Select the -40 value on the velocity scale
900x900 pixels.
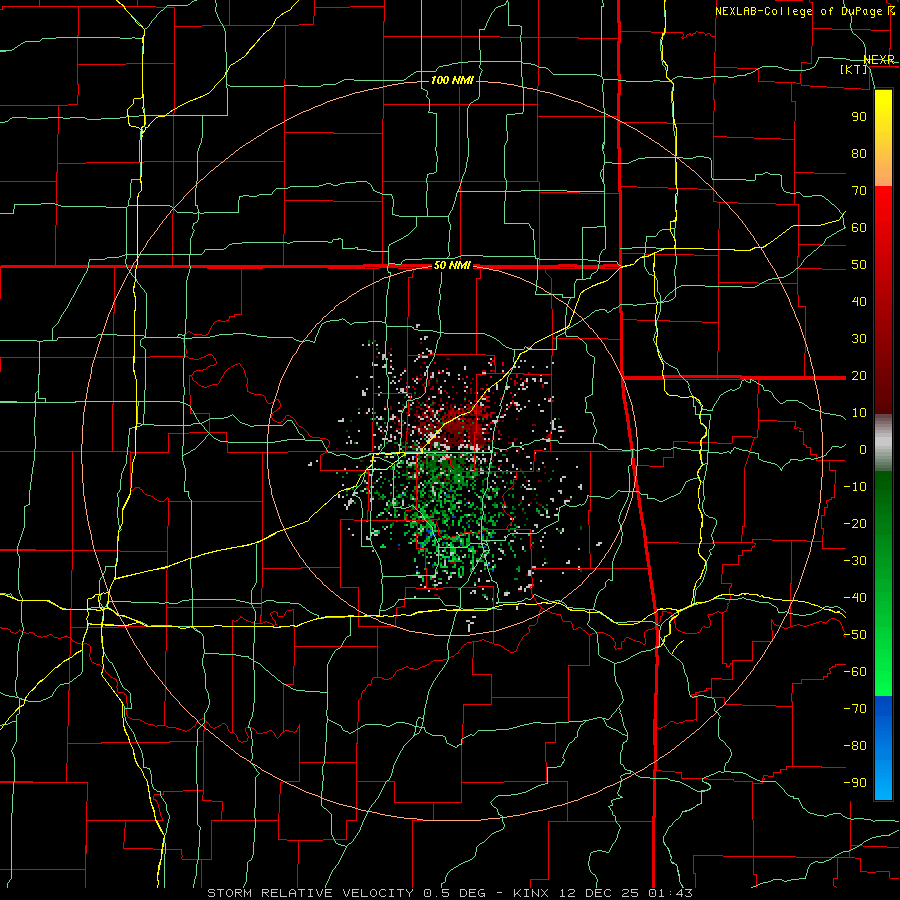[855, 598]
